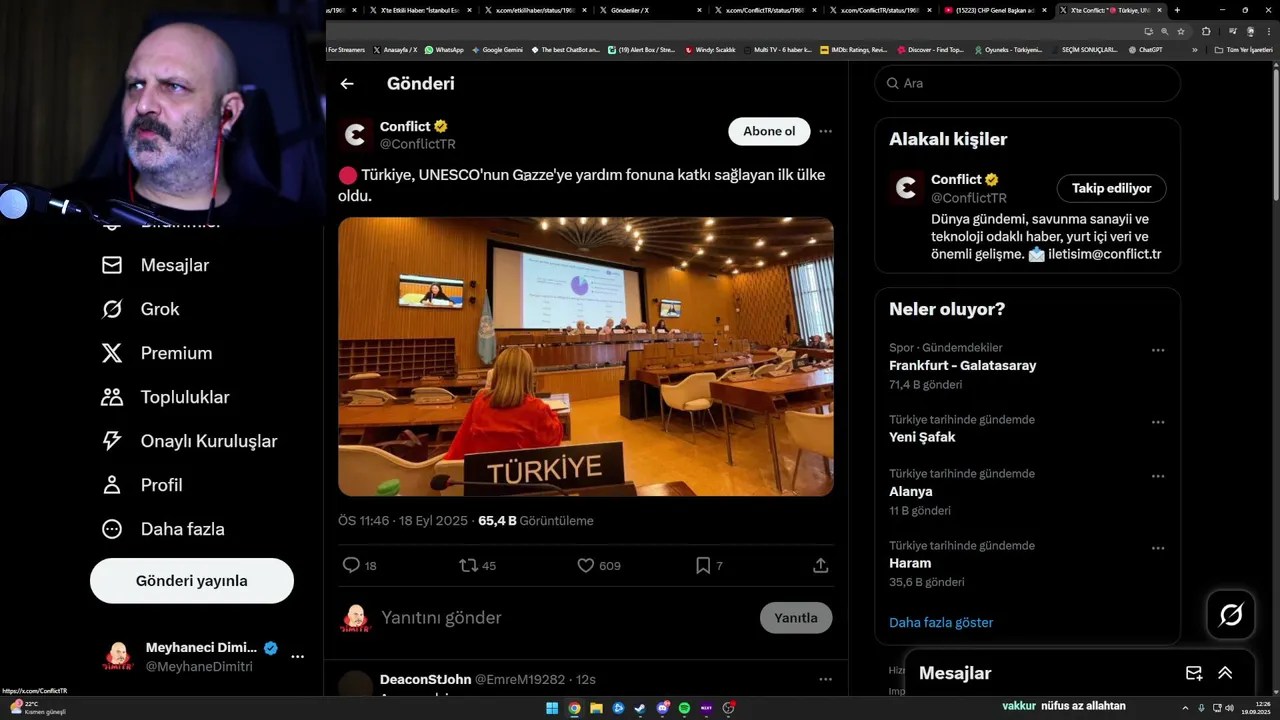Click the Takip ediyor button

[x=1111, y=188]
